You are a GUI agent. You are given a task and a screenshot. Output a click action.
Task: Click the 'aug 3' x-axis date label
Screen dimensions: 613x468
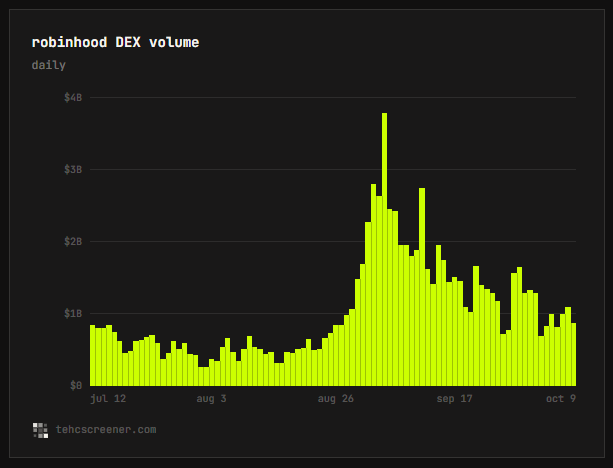[211, 399]
